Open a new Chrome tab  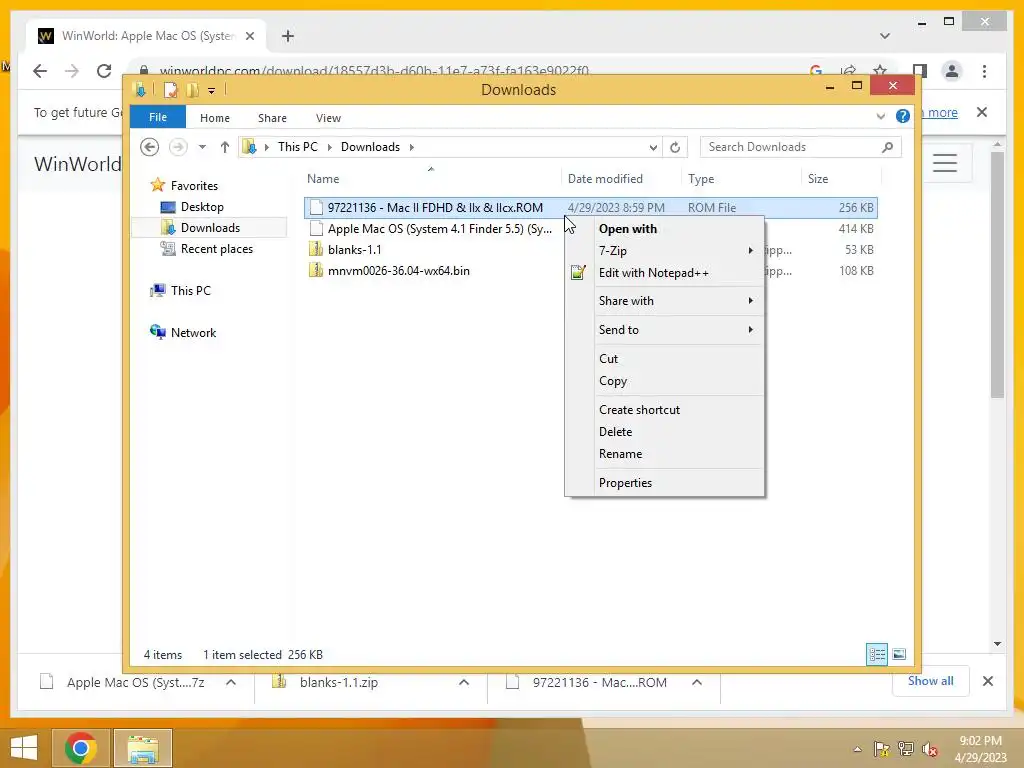click(x=287, y=36)
